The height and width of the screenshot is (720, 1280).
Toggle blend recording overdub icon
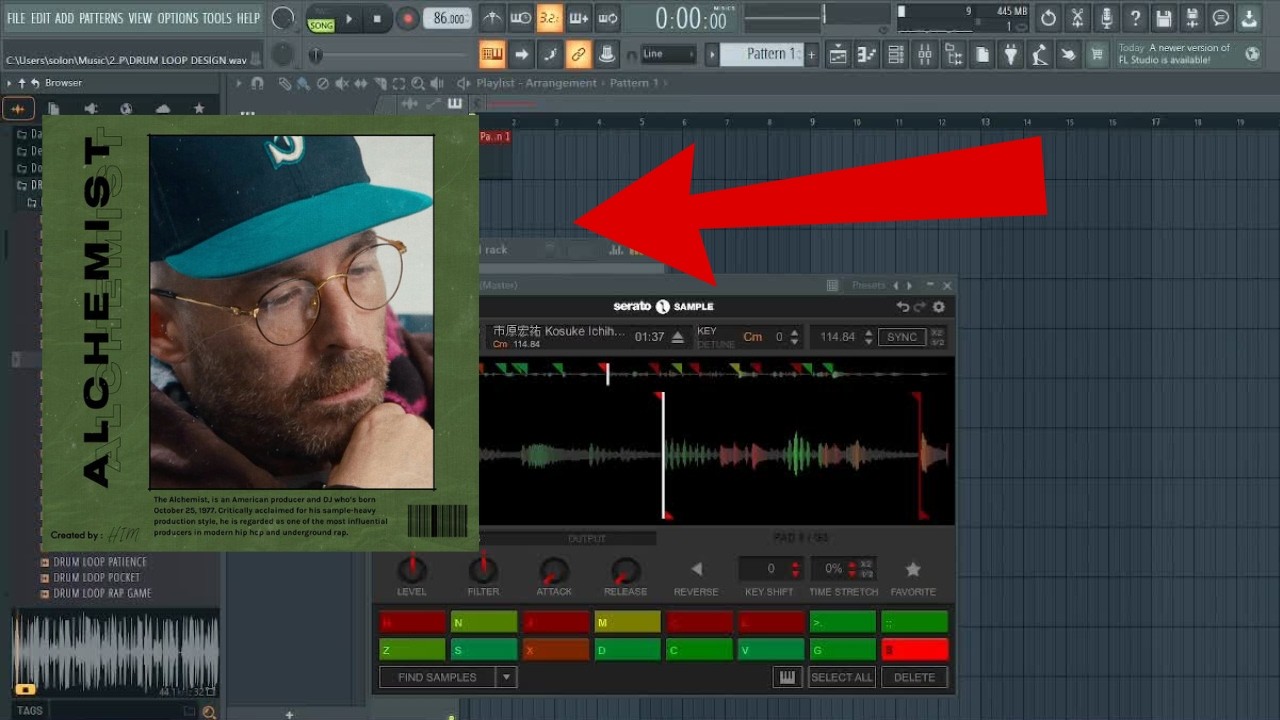tap(578, 18)
